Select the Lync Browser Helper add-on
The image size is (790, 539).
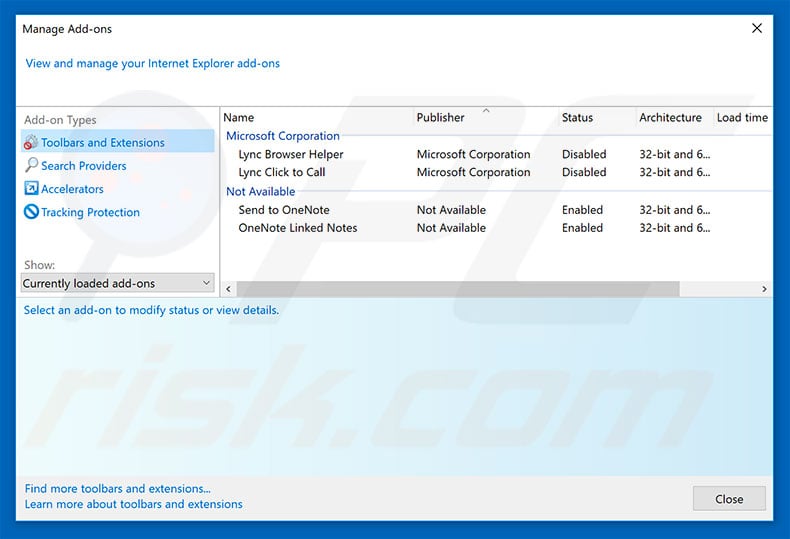291,154
